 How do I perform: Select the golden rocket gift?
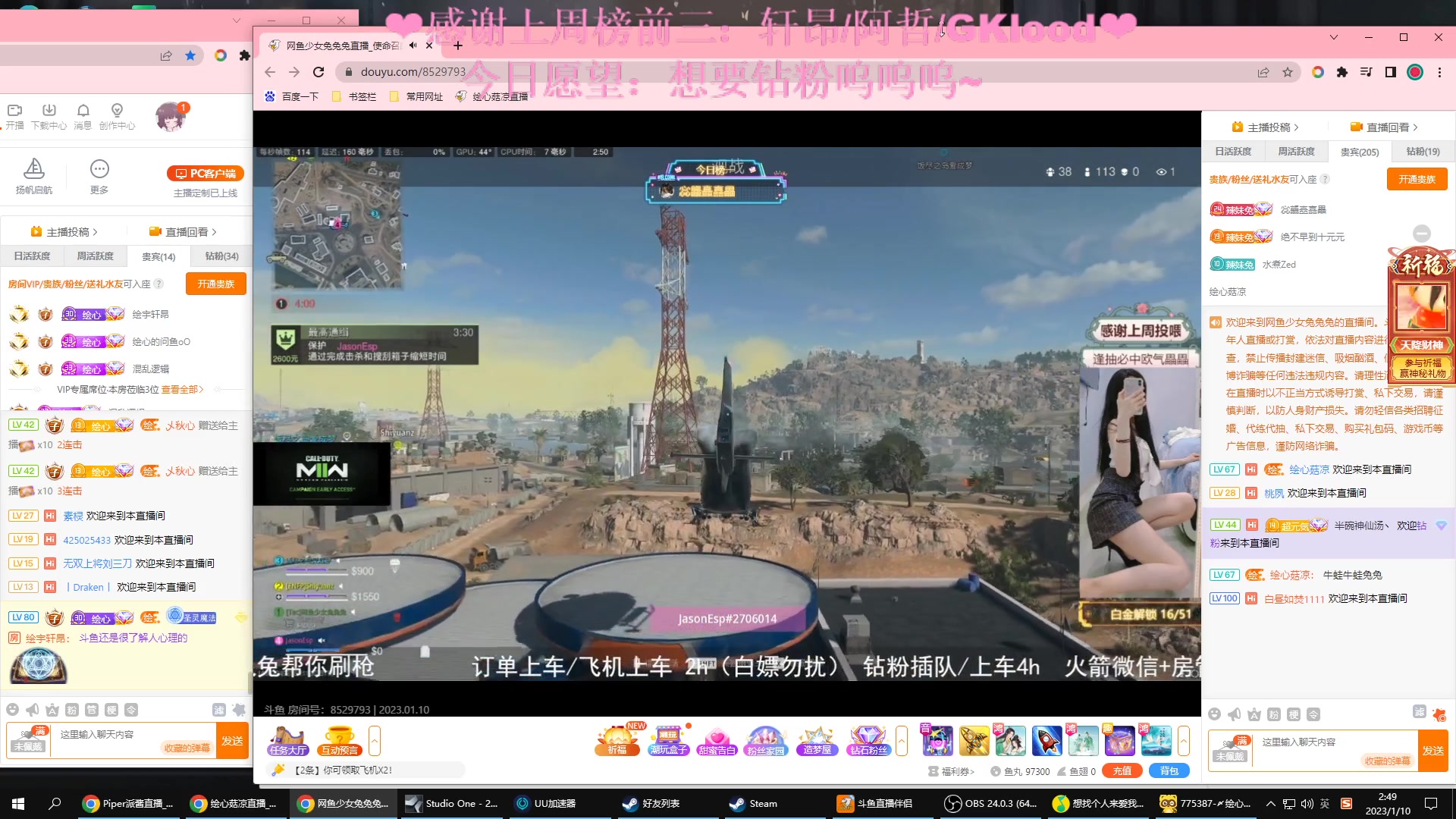(x=974, y=741)
